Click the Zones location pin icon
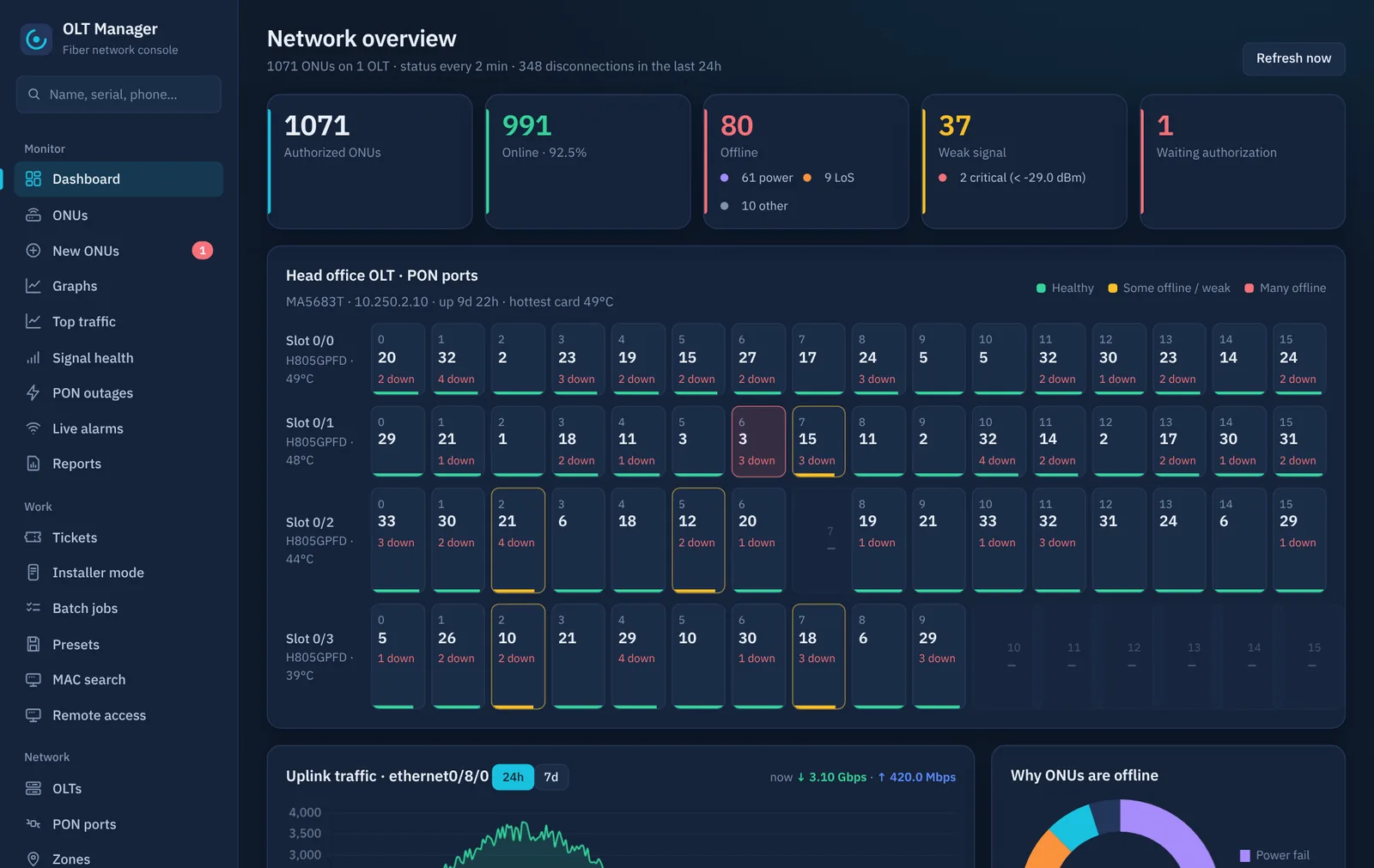1374x868 pixels. [x=33, y=859]
